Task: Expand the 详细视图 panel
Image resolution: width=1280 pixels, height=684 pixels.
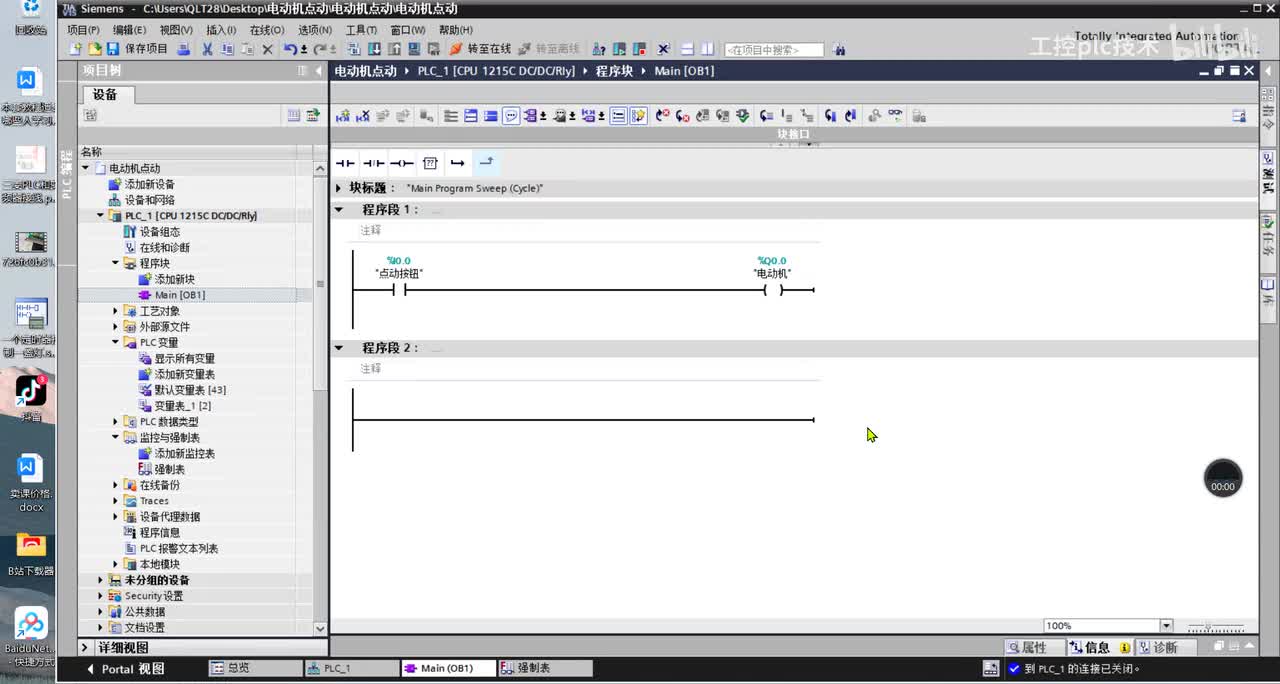Action: coord(86,648)
